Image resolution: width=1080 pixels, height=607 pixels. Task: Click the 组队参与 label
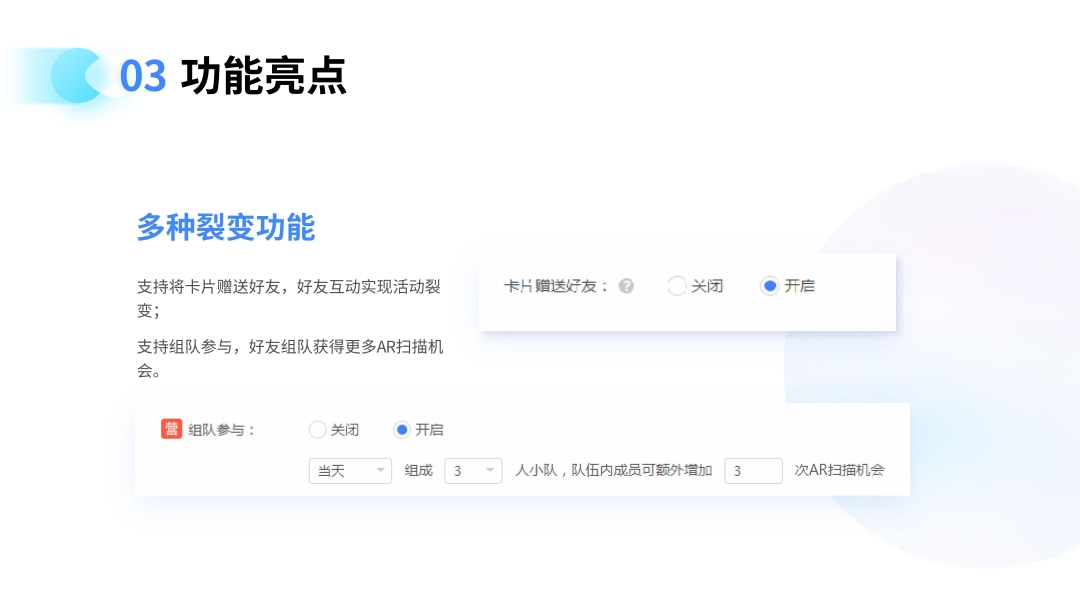coord(221,430)
